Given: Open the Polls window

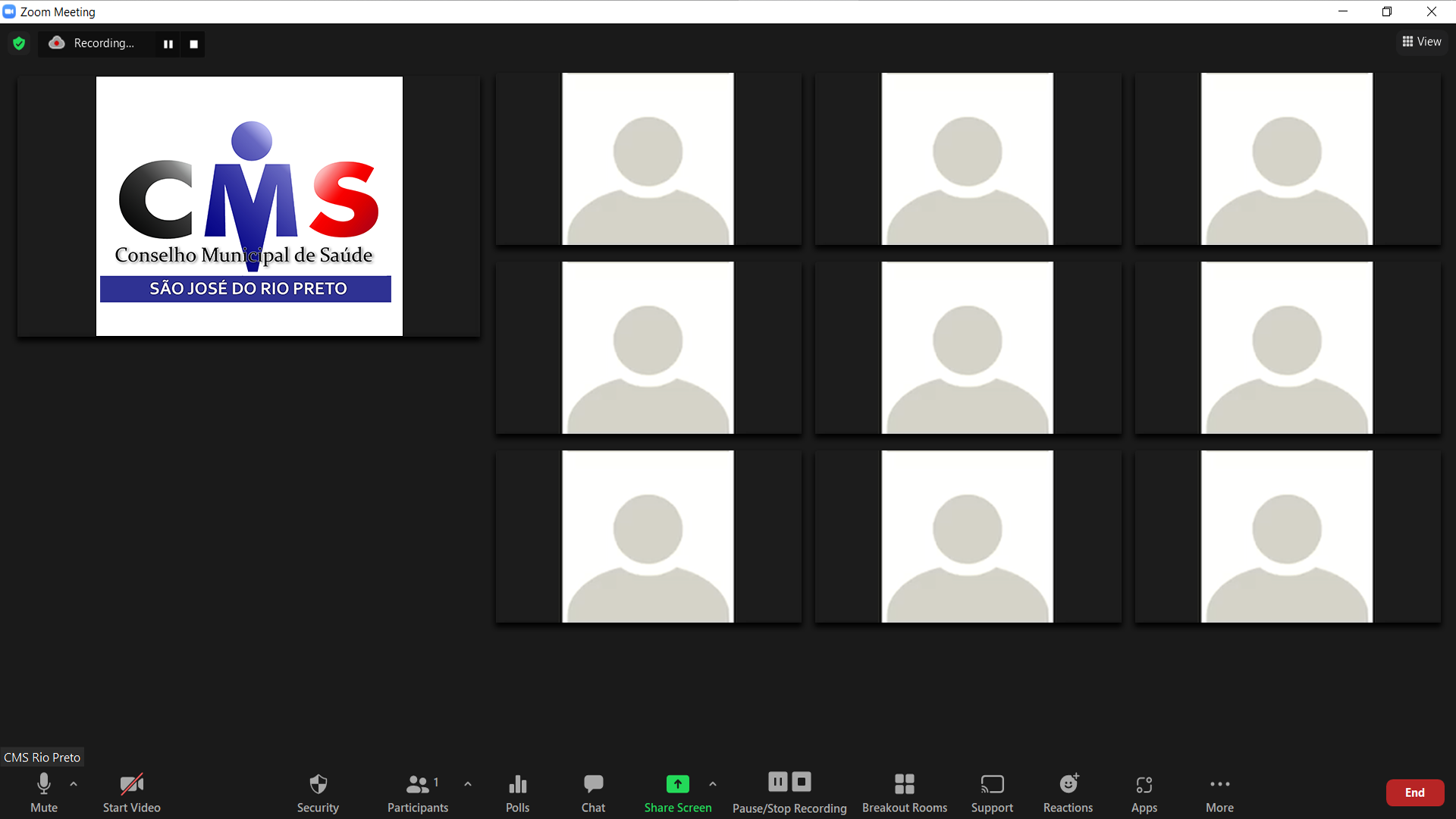Looking at the screenshot, I should pyautogui.click(x=518, y=792).
